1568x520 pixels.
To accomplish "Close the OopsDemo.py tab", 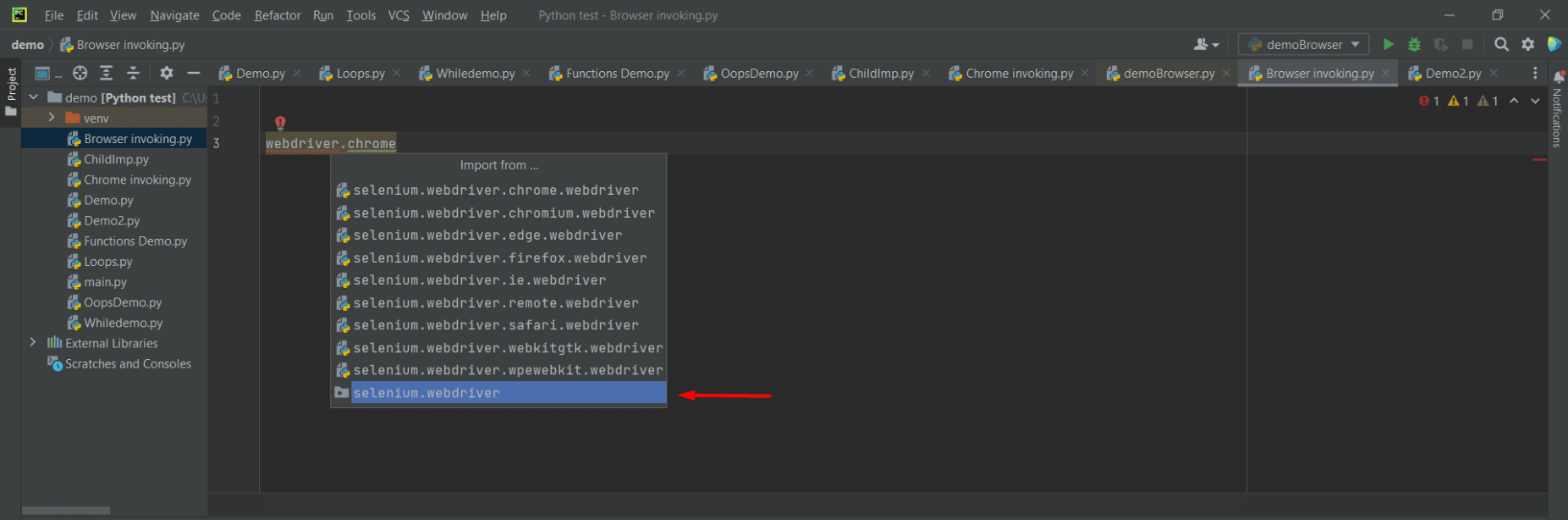I will click(x=810, y=74).
